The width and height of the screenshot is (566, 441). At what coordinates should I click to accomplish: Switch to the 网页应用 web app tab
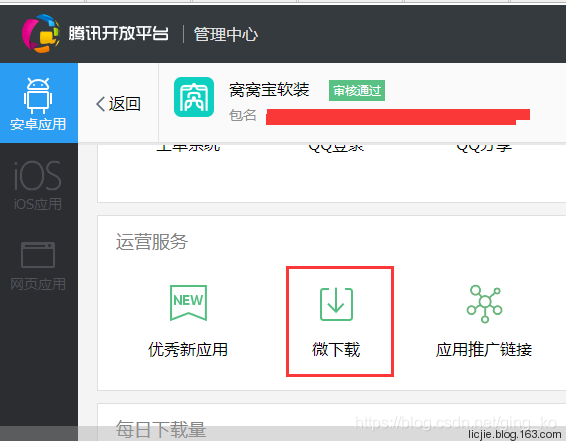[39, 266]
